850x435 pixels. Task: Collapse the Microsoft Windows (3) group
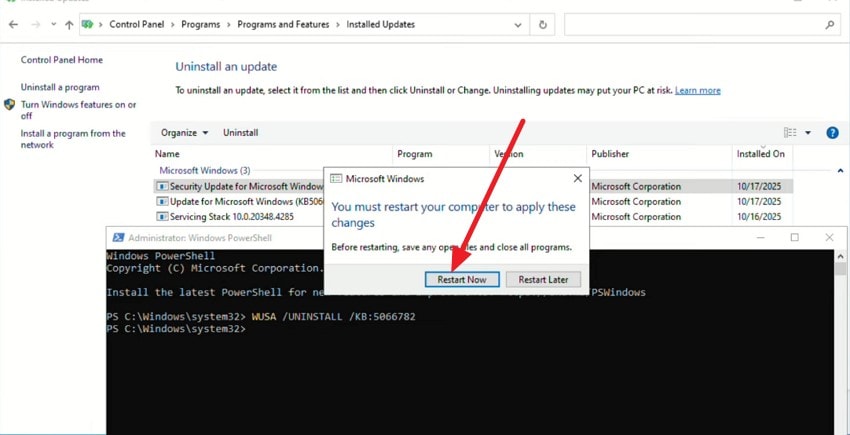(x=840, y=171)
